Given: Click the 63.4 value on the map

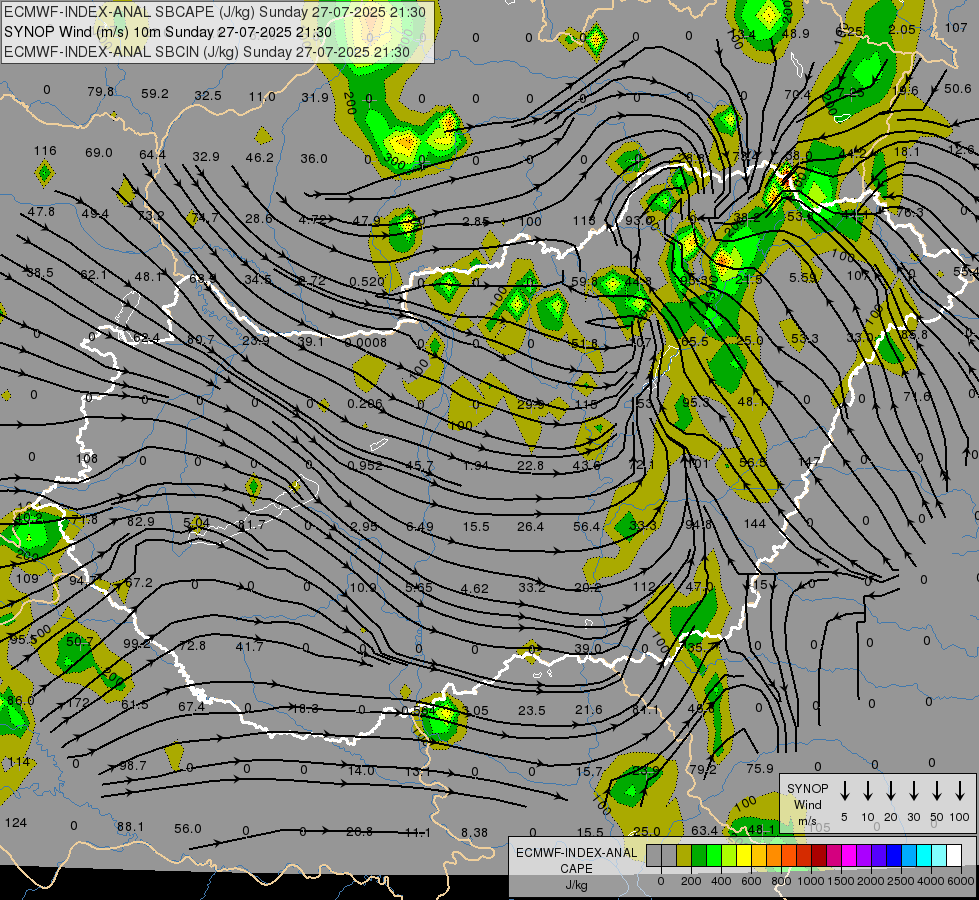Looking at the screenshot, I should tap(704, 830).
